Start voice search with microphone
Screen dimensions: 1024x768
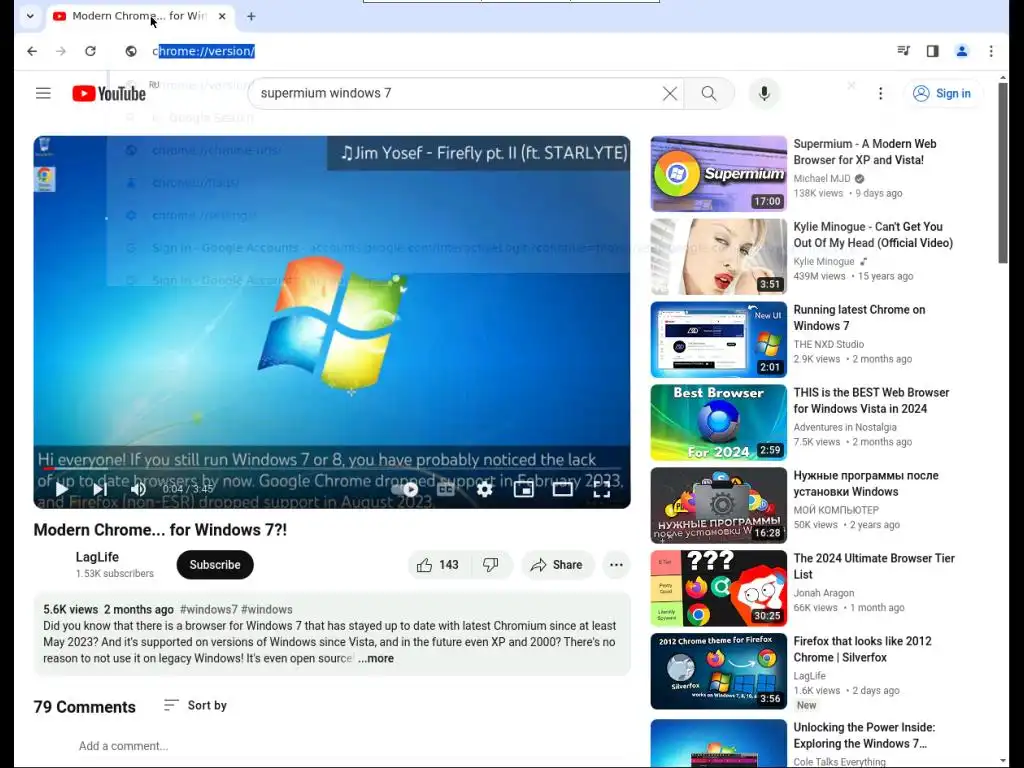(x=764, y=93)
